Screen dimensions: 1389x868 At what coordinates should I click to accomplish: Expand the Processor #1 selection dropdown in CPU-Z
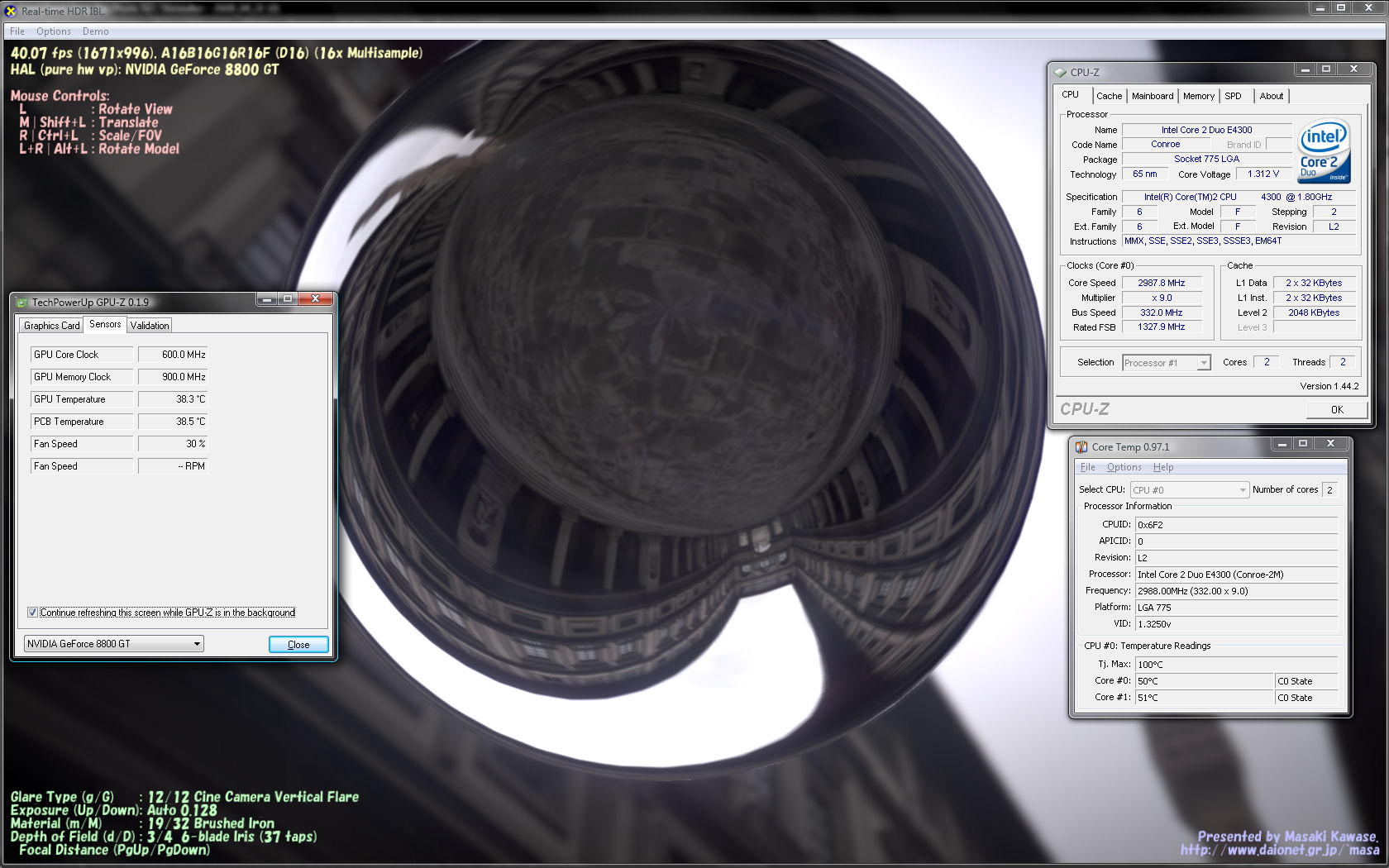(x=1167, y=363)
